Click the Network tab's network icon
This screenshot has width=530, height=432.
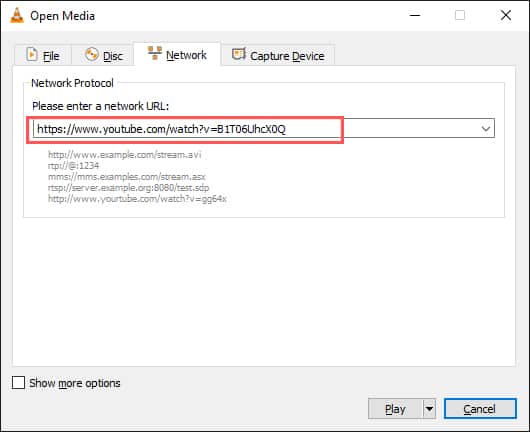(x=155, y=53)
